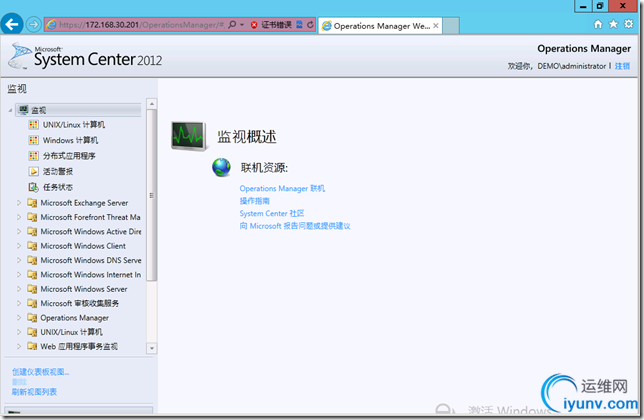Click the Windows 计算机 state view icon
This screenshot has height=420, width=644.
pyautogui.click(x=34, y=140)
